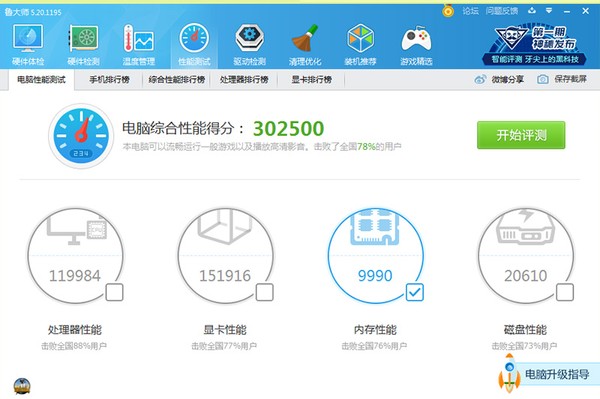Click the 击败全国73%用户 text
This screenshot has width=600, height=399.
point(524,346)
